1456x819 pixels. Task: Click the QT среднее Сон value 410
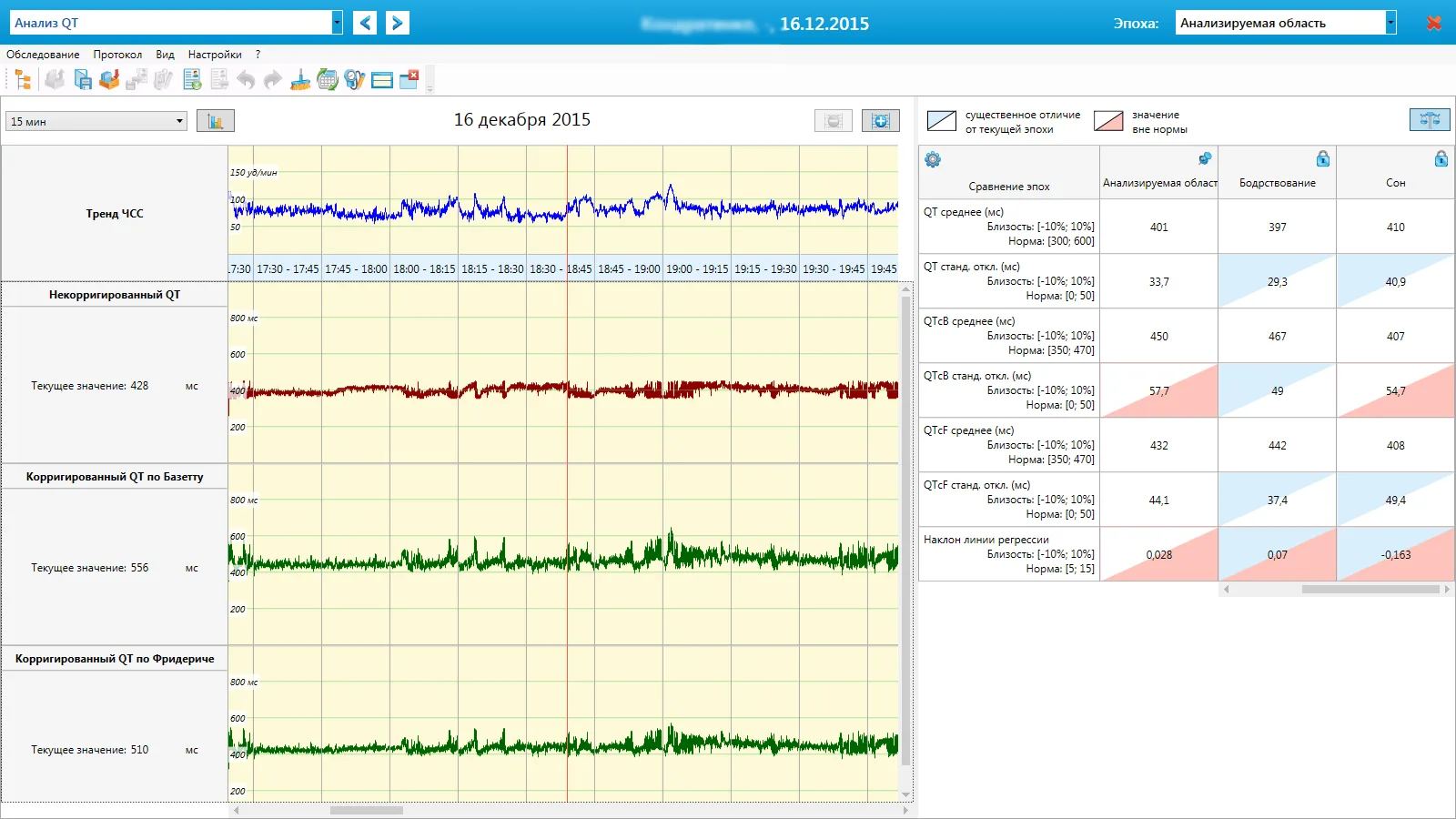pyautogui.click(x=1396, y=227)
